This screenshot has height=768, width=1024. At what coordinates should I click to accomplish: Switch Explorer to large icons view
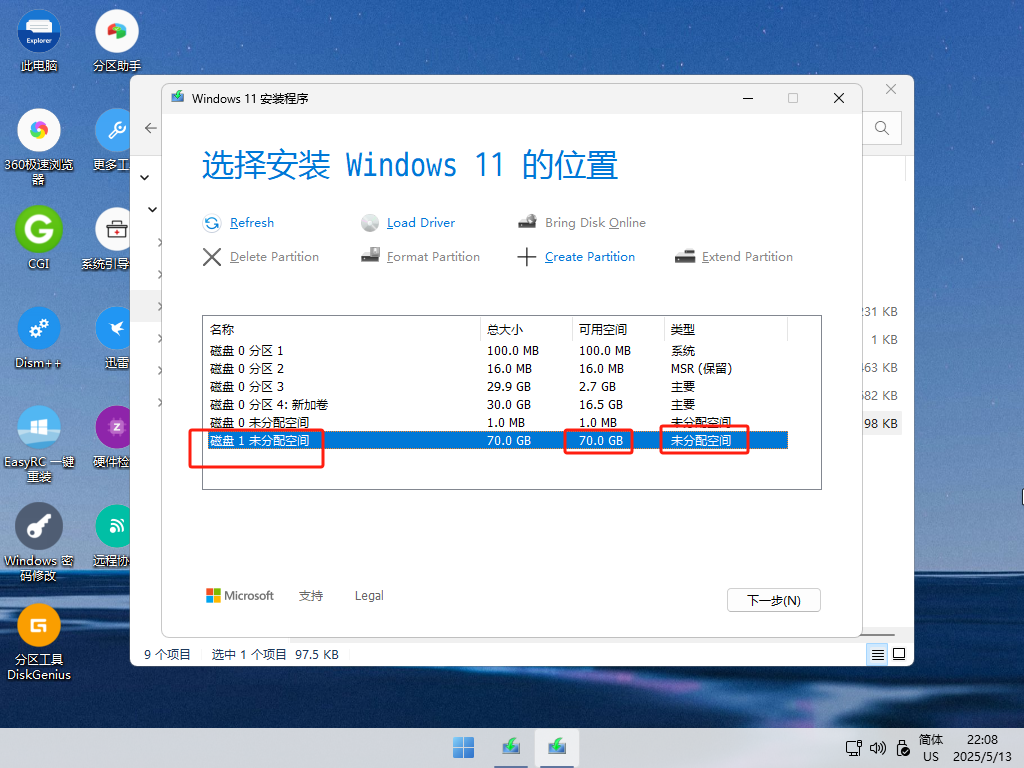point(899,654)
